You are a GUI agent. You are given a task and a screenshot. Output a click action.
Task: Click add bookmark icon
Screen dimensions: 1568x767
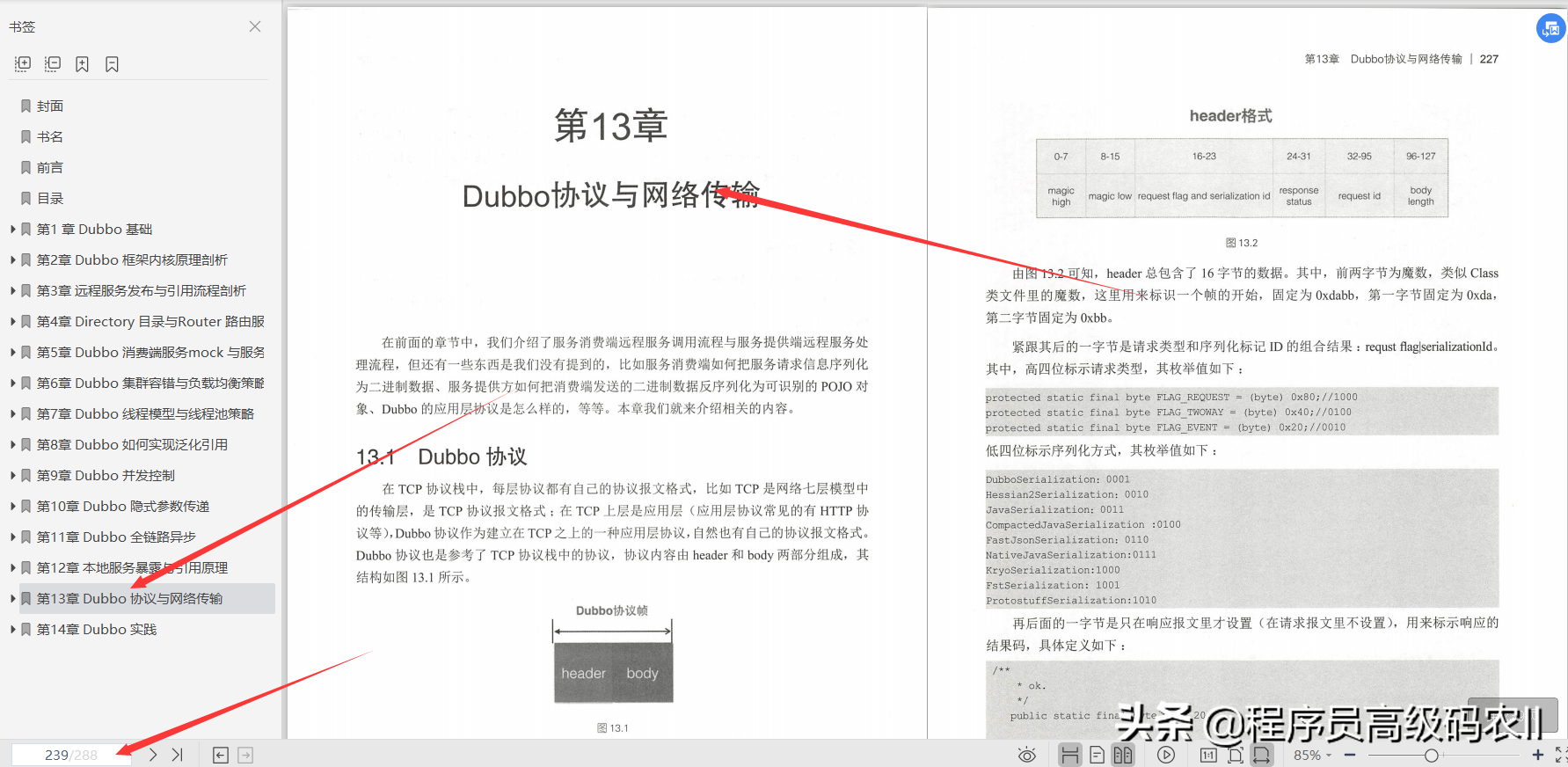(82, 64)
